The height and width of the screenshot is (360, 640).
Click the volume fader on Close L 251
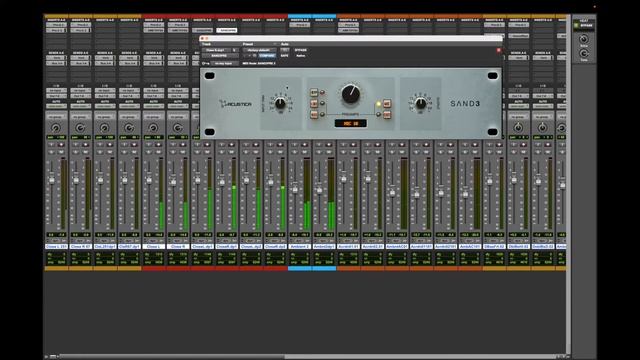51,180
